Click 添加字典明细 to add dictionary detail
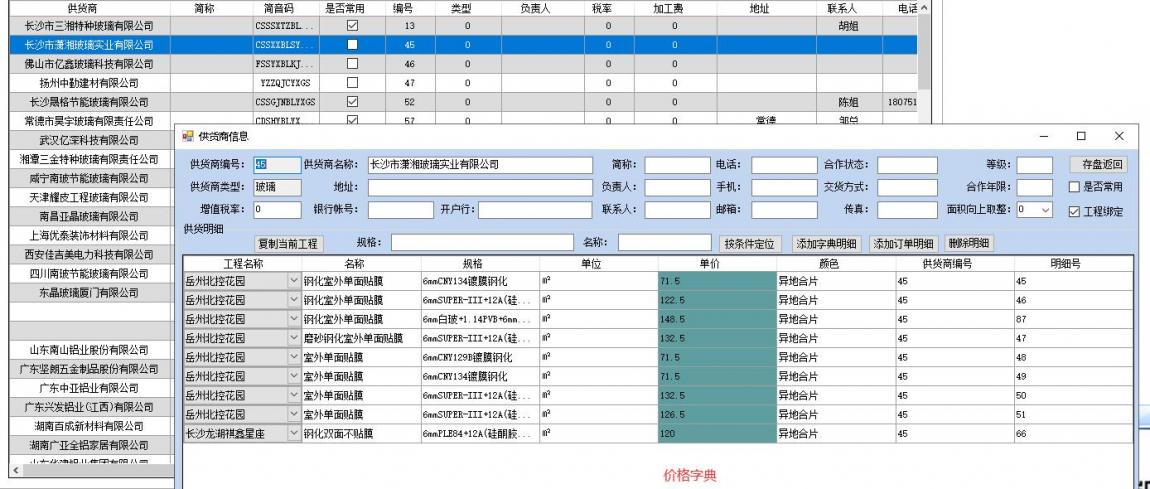 click(826, 243)
